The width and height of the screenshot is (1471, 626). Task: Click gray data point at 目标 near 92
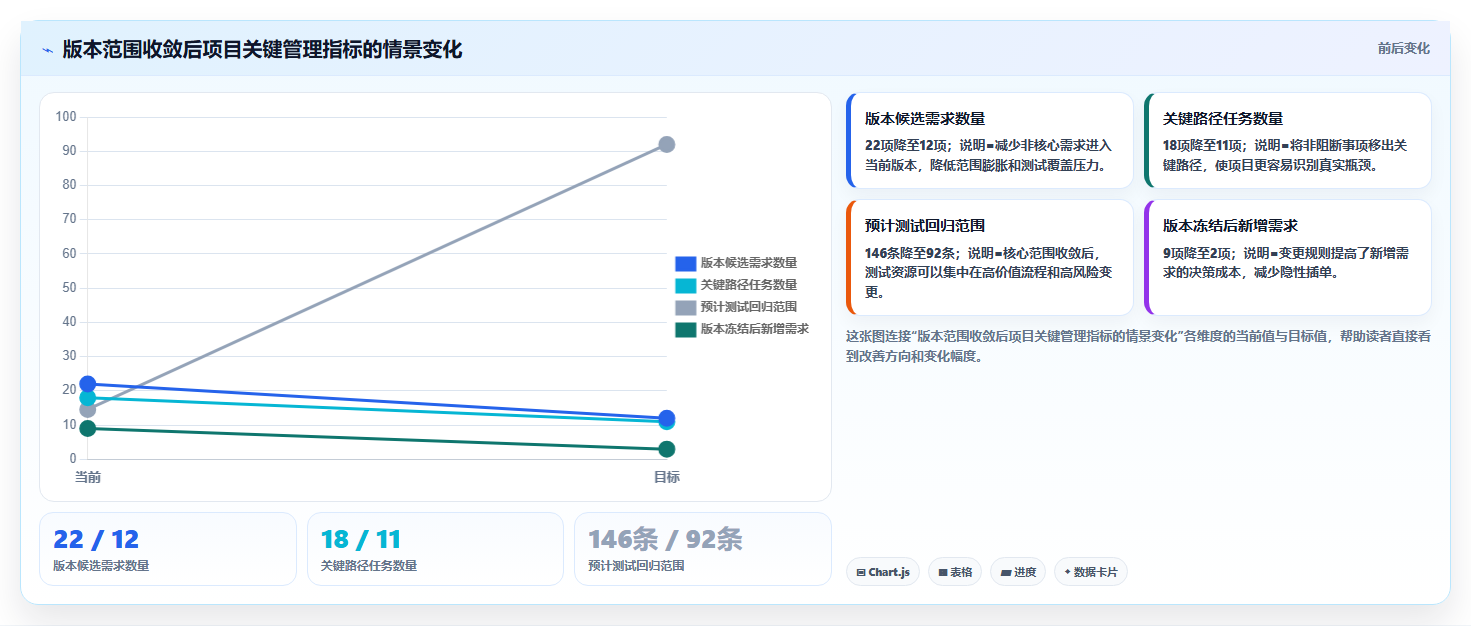(x=667, y=144)
